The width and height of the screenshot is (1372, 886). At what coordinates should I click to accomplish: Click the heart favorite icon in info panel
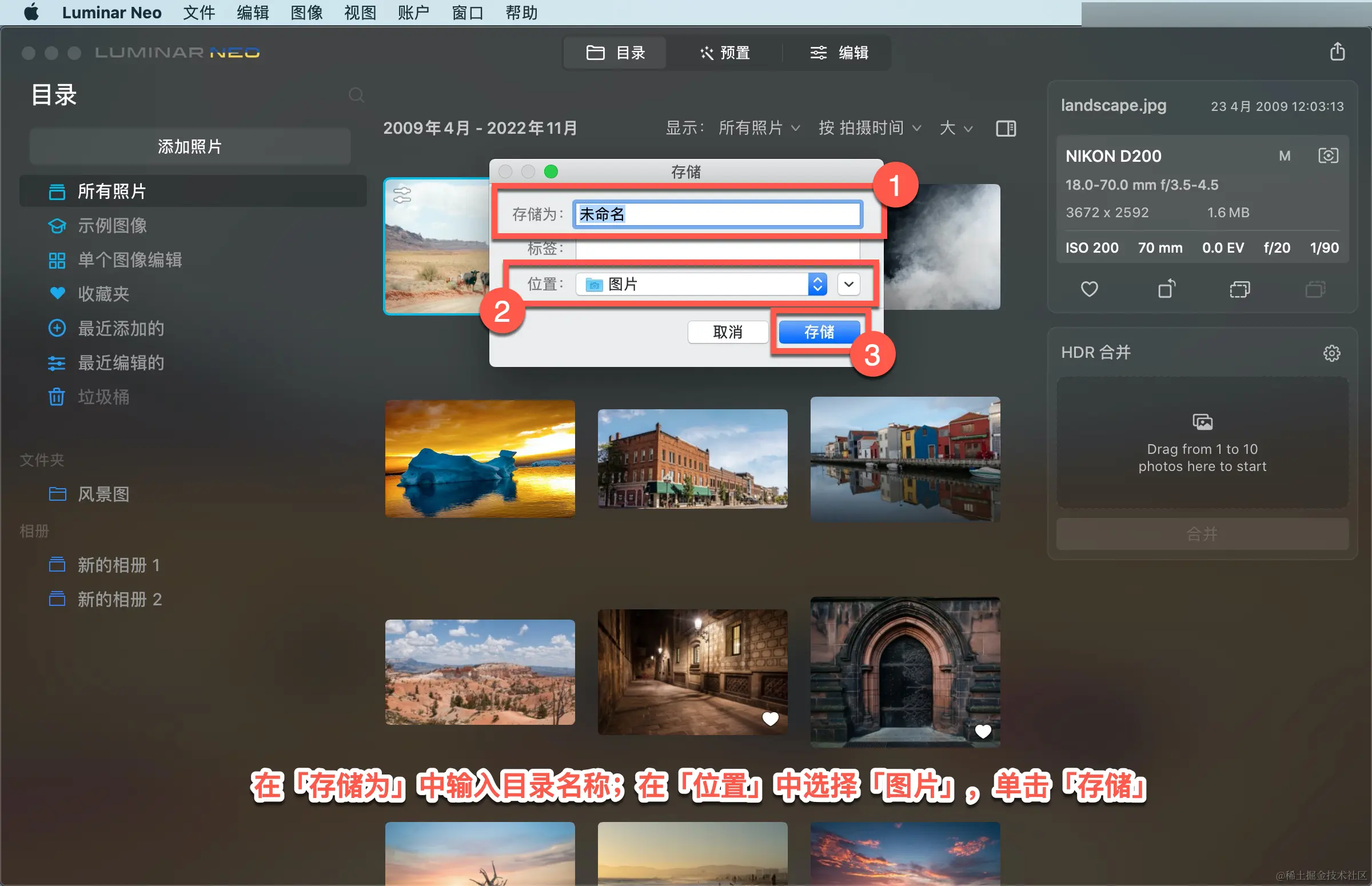[1089, 289]
